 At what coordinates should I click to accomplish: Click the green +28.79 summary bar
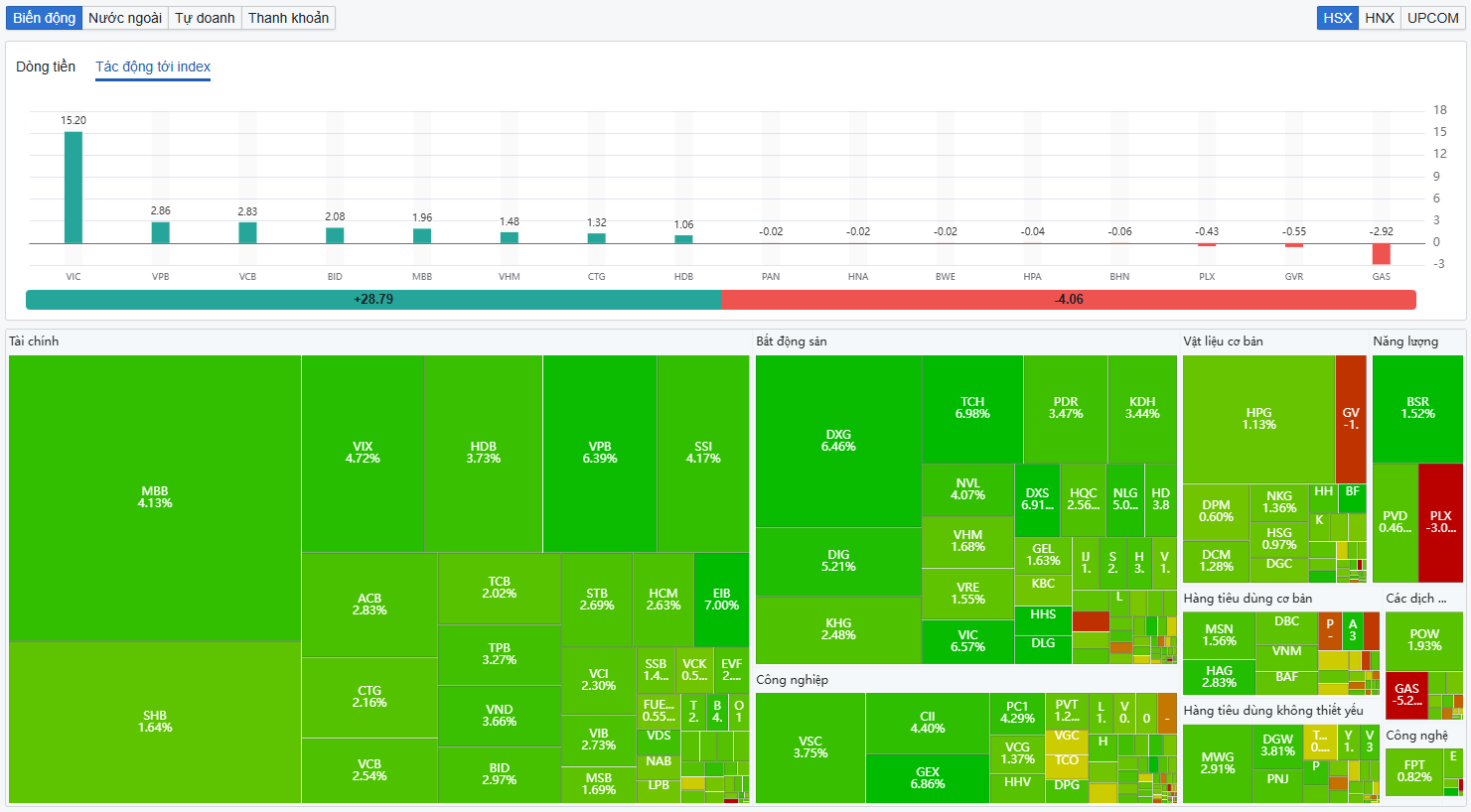(x=373, y=299)
